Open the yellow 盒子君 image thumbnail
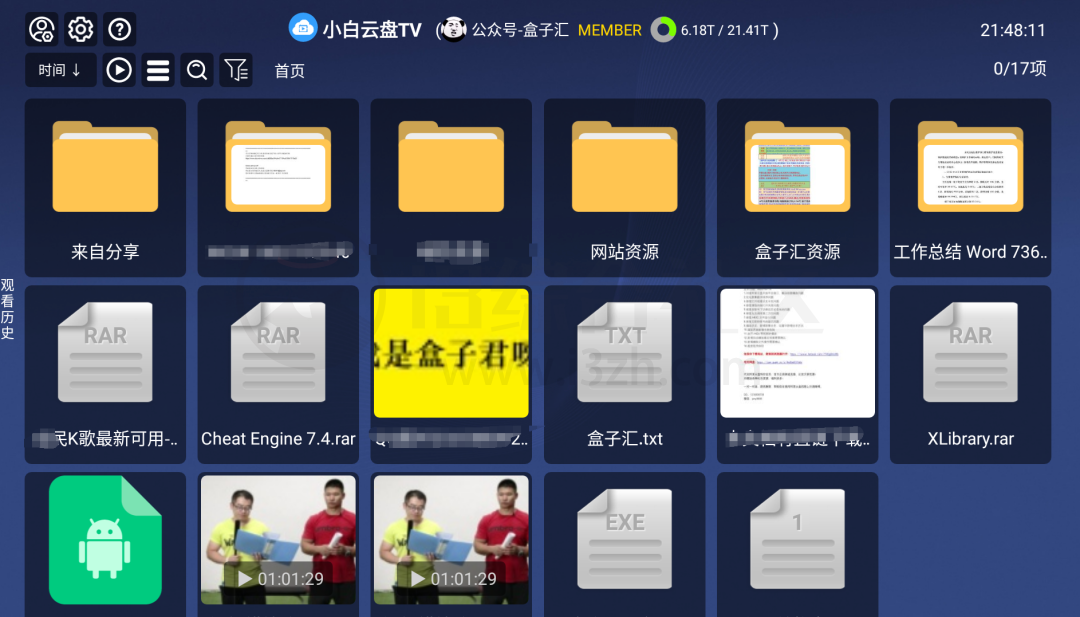 pyautogui.click(x=451, y=353)
